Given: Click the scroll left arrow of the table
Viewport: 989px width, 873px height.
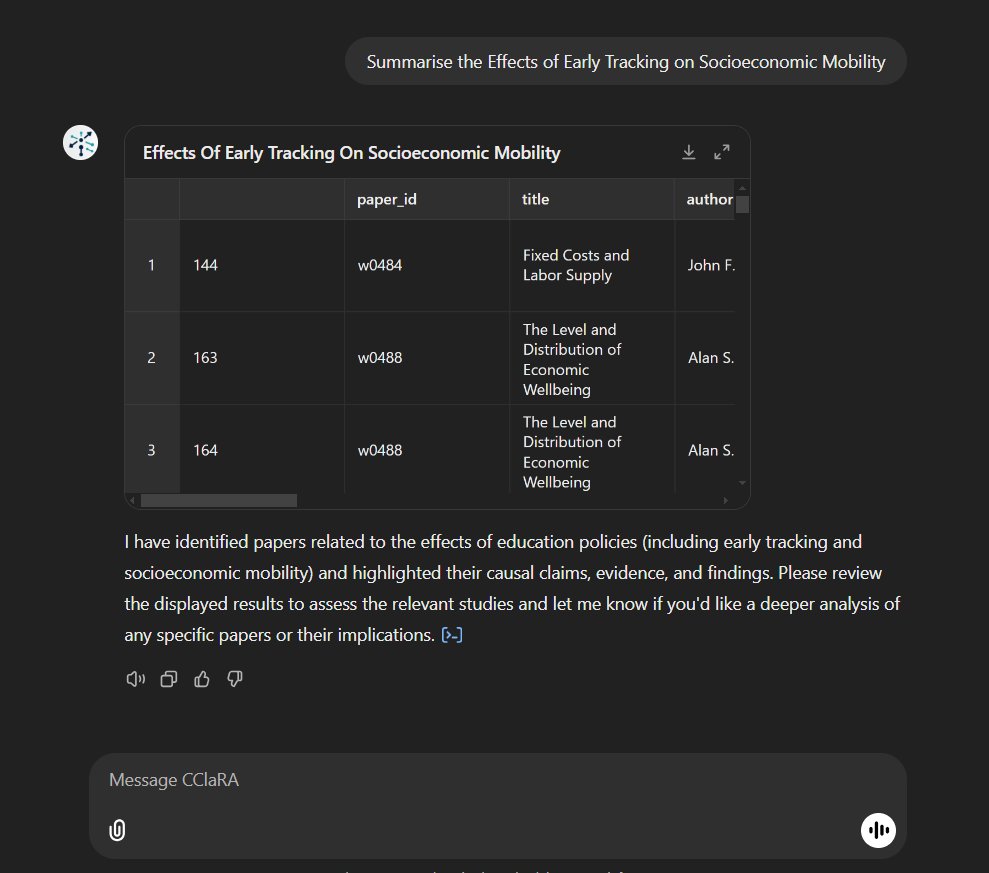Looking at the screenshot, I should (132, 501).
